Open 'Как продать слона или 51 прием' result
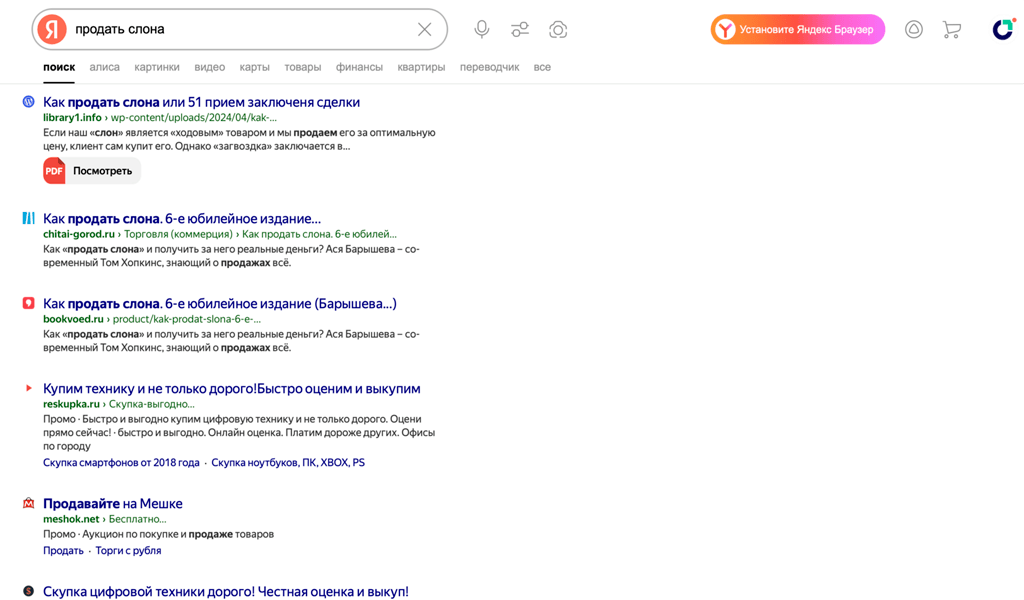Screen dimensions: 1024x600 201,102
